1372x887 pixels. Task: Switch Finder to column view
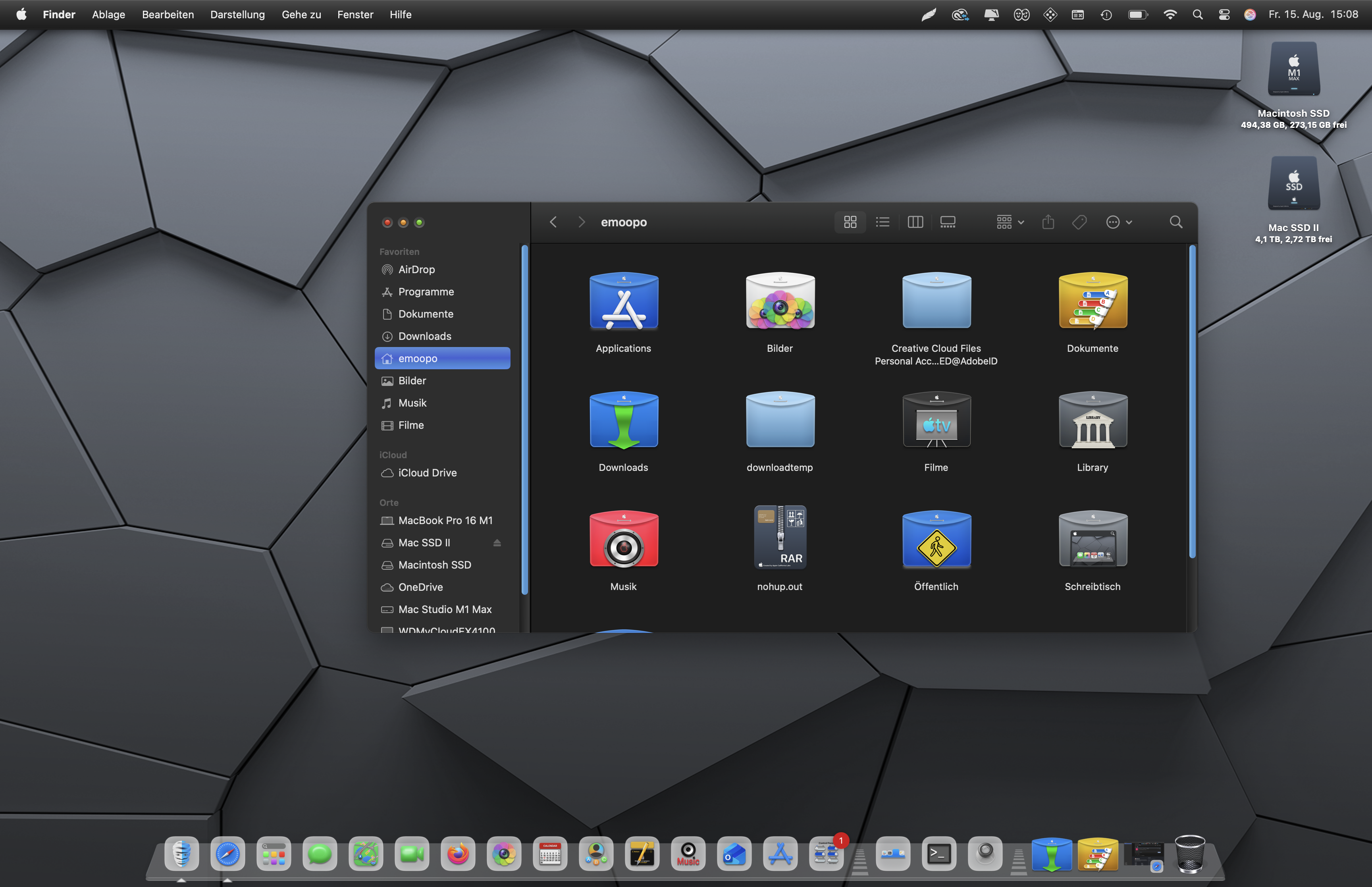[915, 222]
